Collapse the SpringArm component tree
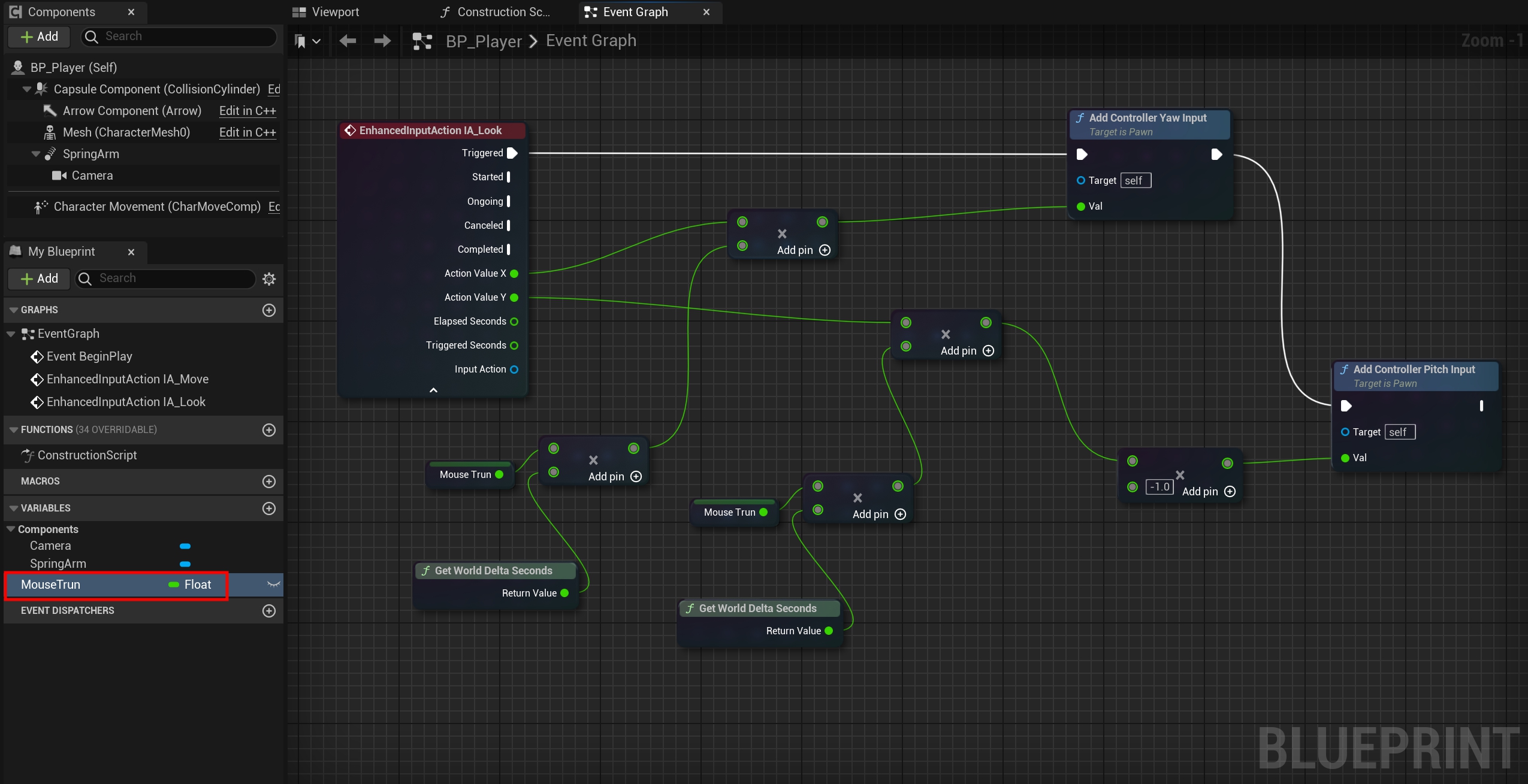This screenshot has height=784, width=1528. (x=36, y=154)
